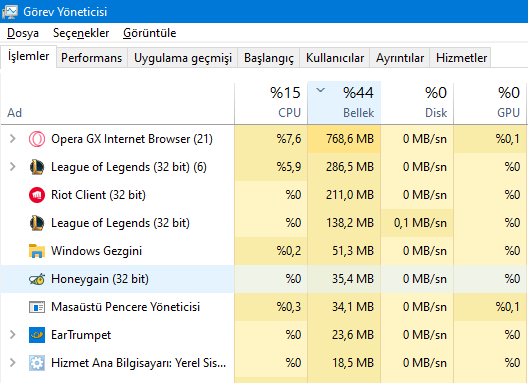Viewport: 528px width, 383px height.
Task: Open the Seçenekler menu
Action: click(x=81, y=33)
